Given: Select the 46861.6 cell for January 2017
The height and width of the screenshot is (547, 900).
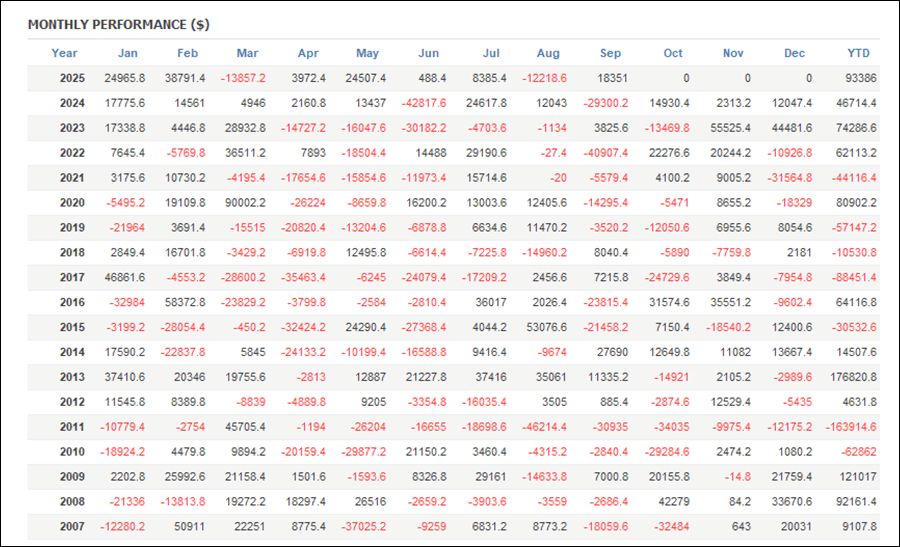Looking at the screenshot, I should coord(123,278).
